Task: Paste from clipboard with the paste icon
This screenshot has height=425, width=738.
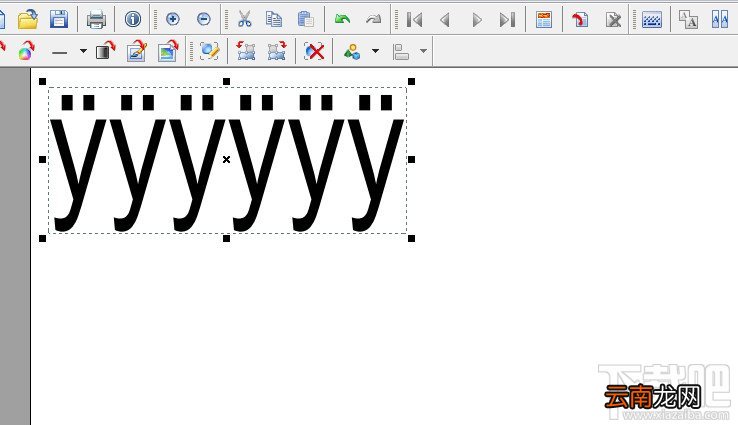Action: click(306, 19)
